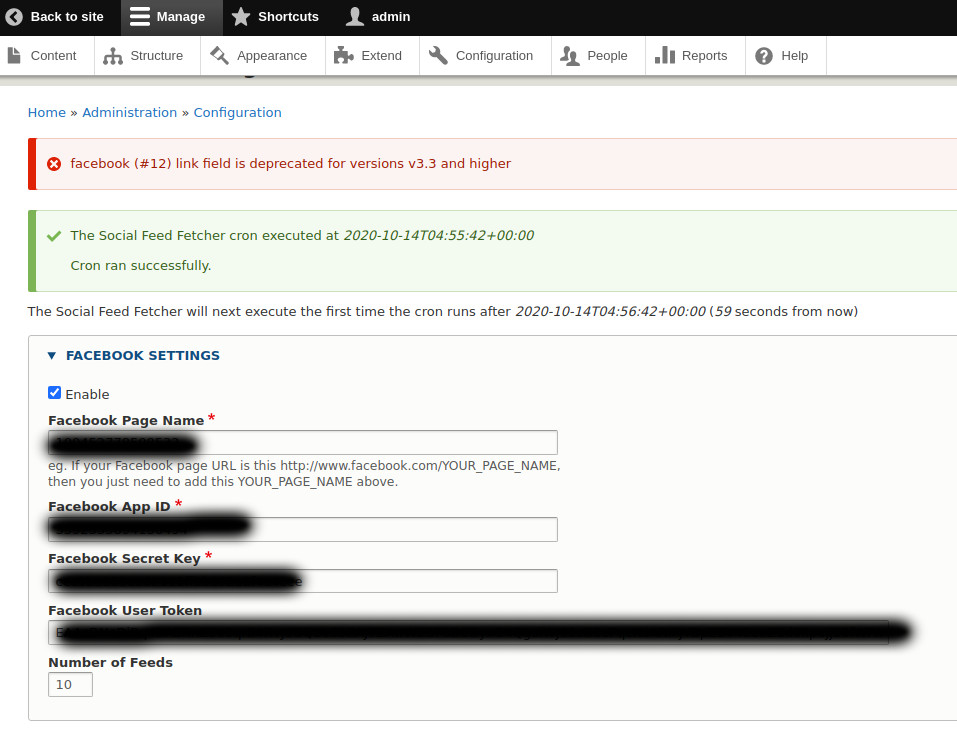Viewport: 957px width, 730px height.
Task: Select the Manage menu item
Action: tap(171, 17)
